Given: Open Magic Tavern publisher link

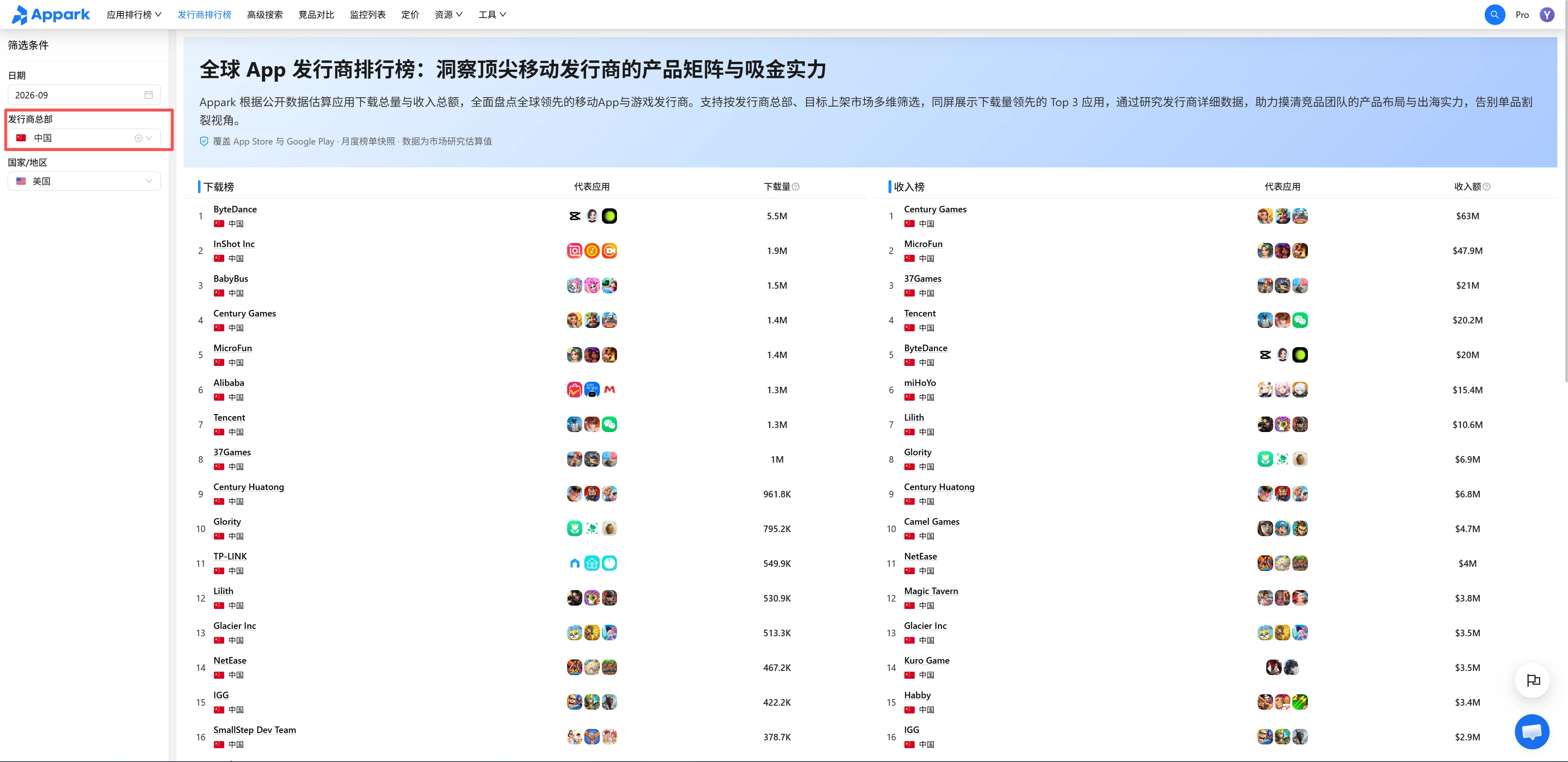Looking at the screenshot, I should point(931,591).
